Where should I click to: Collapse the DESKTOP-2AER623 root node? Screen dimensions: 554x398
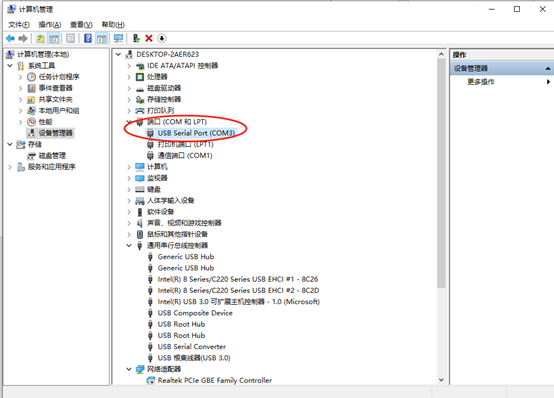(119, 54)
